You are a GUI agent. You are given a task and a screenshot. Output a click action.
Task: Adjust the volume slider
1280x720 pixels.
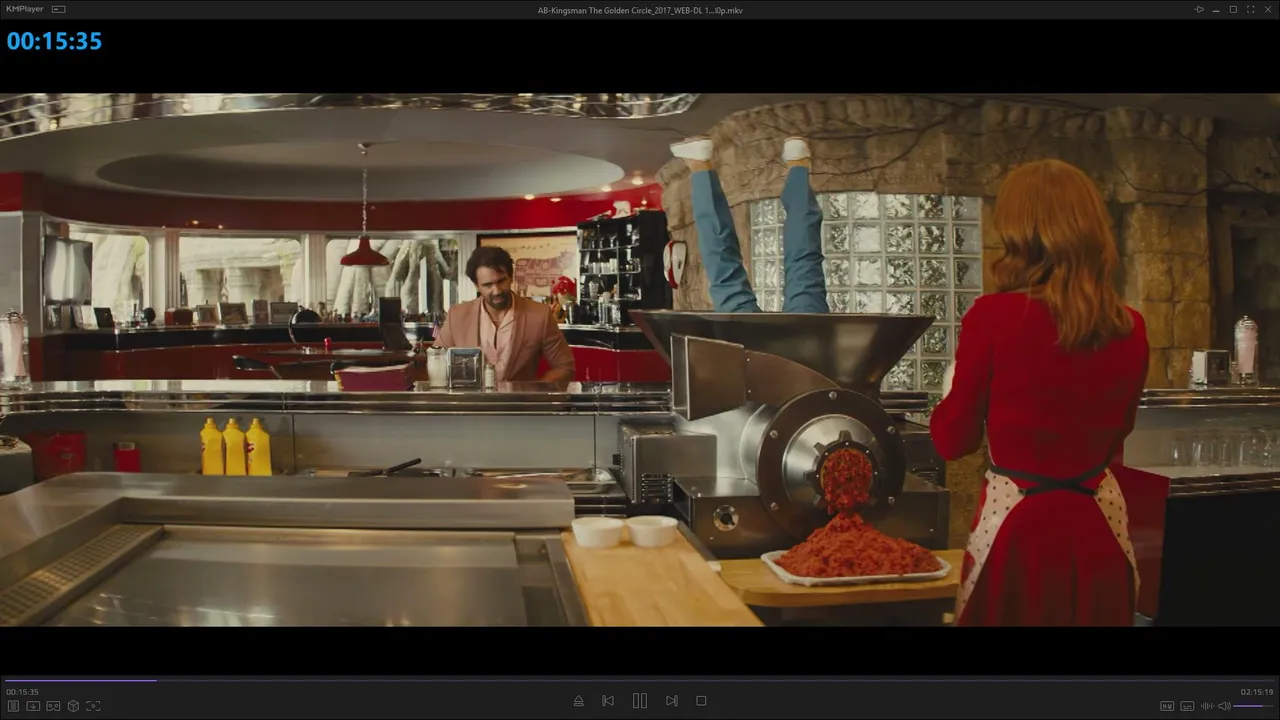coord(1254,706)
